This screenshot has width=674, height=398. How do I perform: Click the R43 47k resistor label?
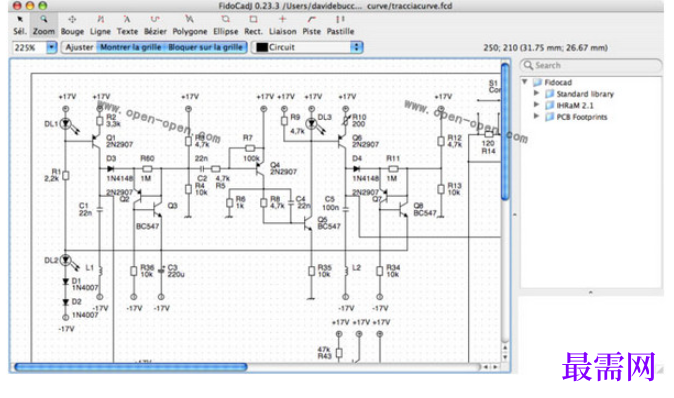point(325,353)
